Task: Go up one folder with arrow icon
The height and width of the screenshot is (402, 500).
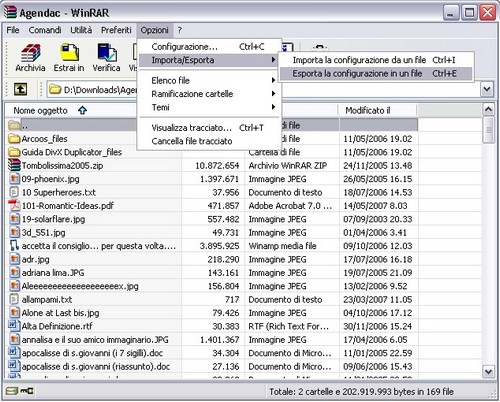Action: [20, 89]
